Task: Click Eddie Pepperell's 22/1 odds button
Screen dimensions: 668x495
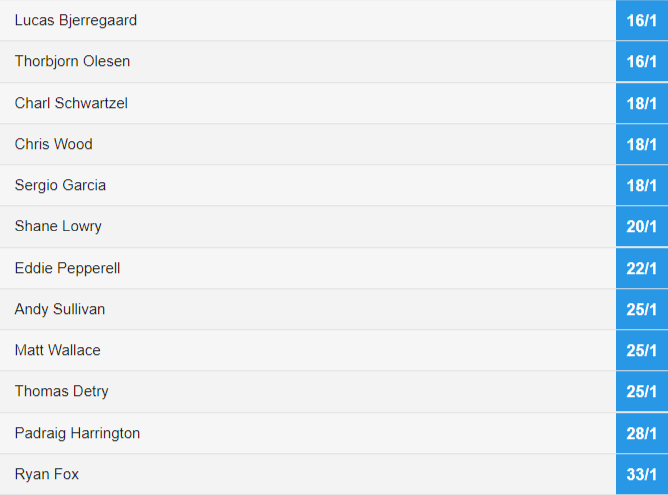Action: pos(642,268)
